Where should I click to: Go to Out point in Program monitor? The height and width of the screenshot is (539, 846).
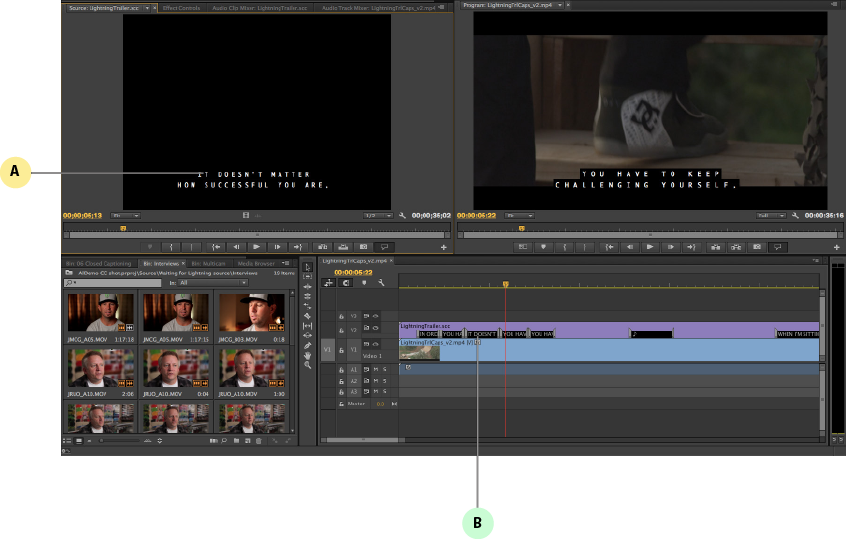pyautogui.click(x=691, y=247)
